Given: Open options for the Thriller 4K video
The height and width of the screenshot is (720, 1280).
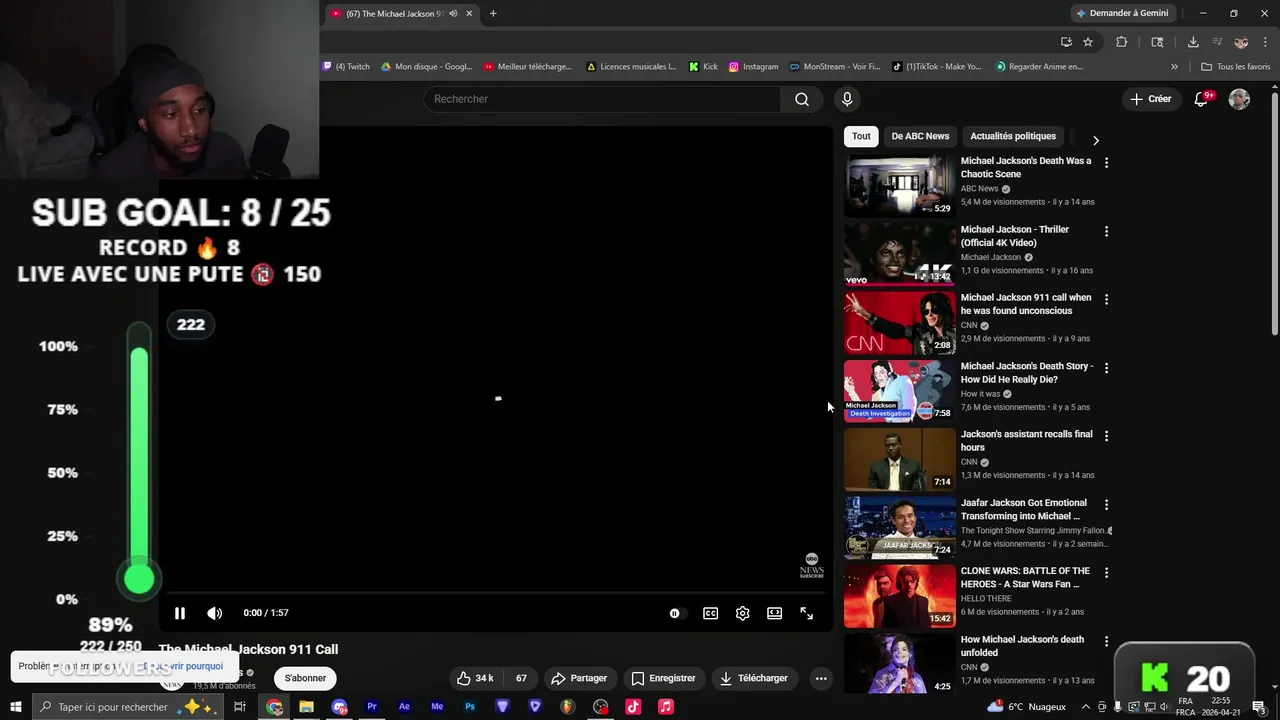Looking at the screenshot, I should [x=1106, y=231].
